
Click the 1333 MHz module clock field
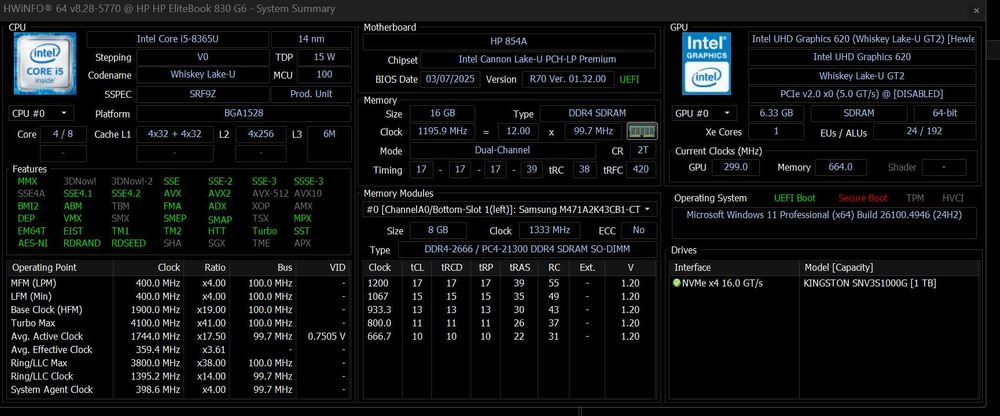coord(550,230)
